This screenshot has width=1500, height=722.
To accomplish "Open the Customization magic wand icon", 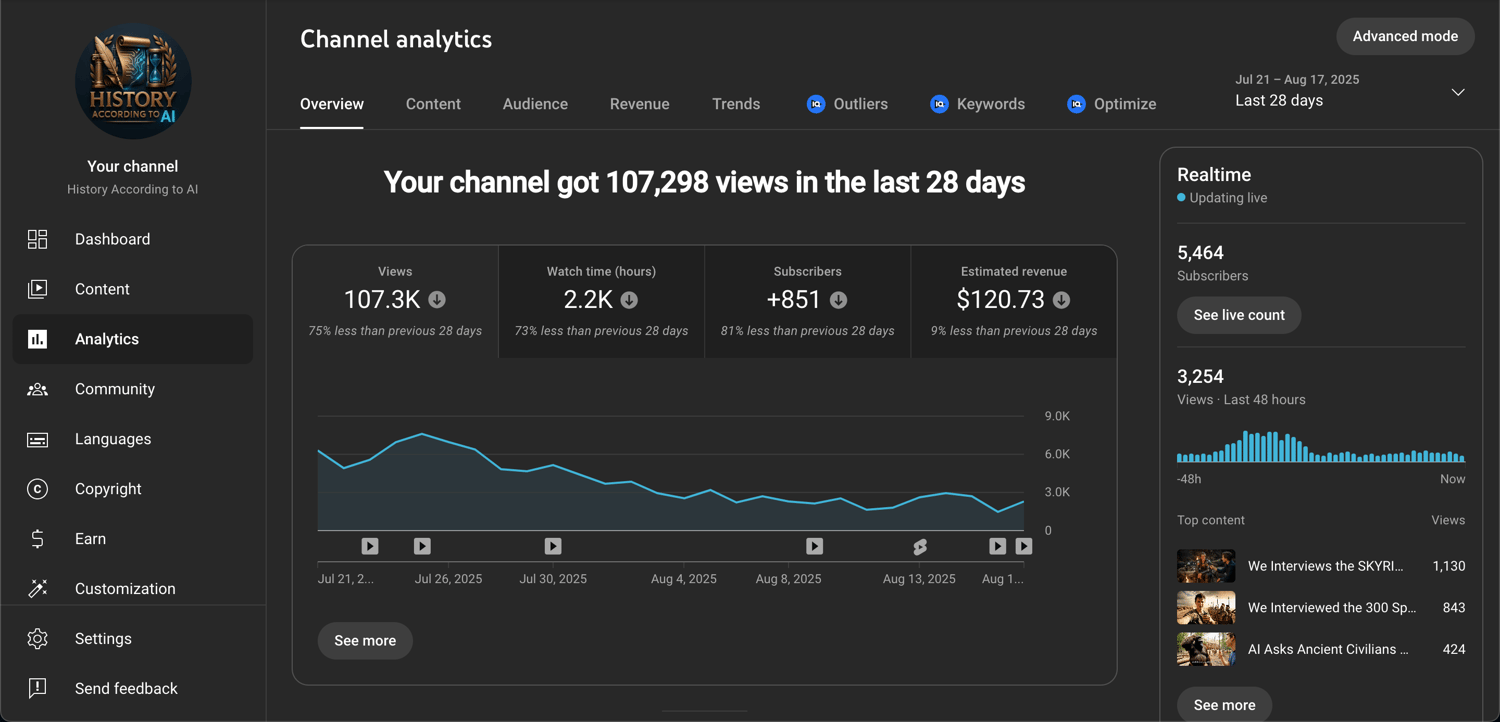I will tap(37, 589).
